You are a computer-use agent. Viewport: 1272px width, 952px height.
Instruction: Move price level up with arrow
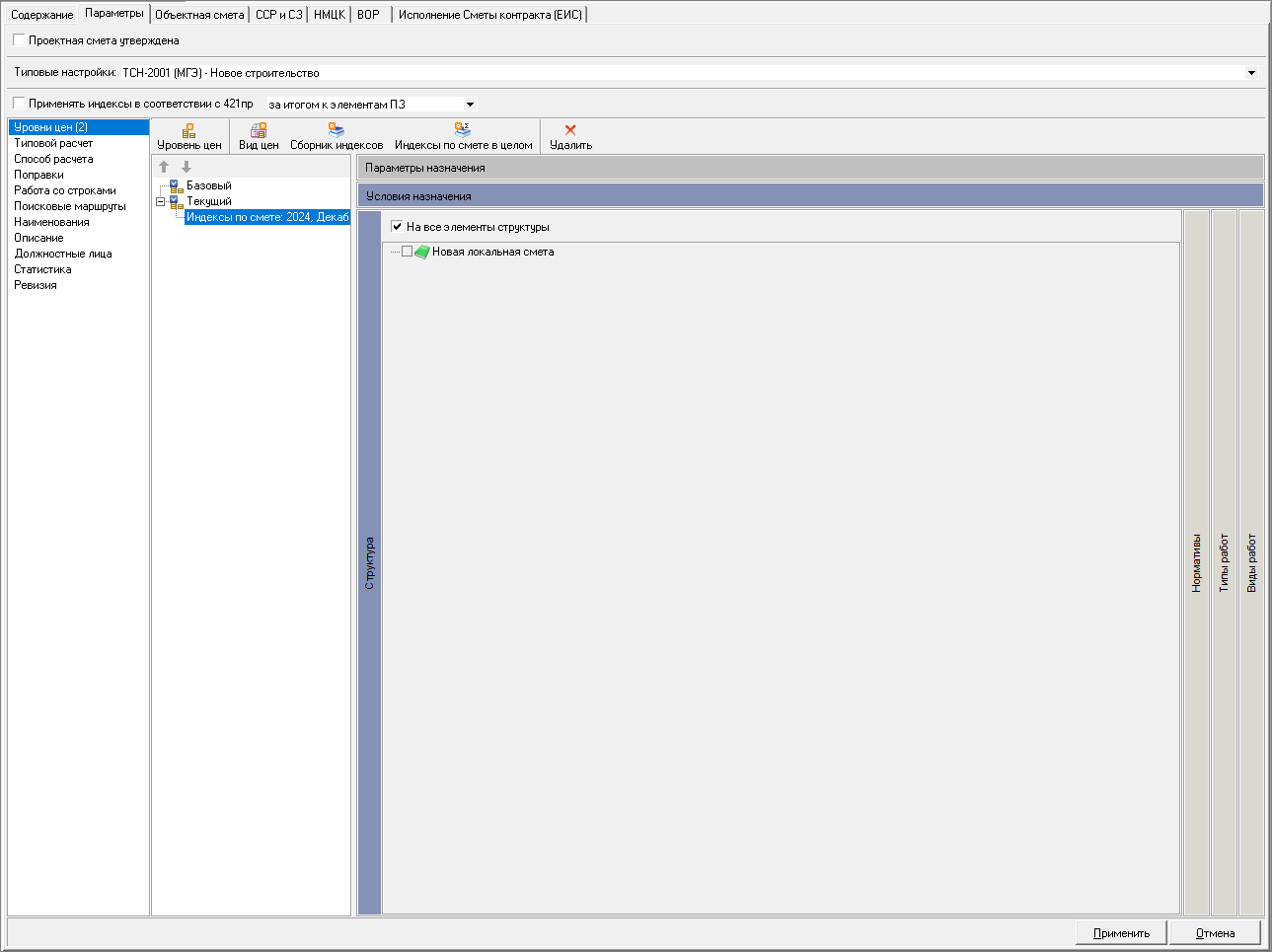164,167
